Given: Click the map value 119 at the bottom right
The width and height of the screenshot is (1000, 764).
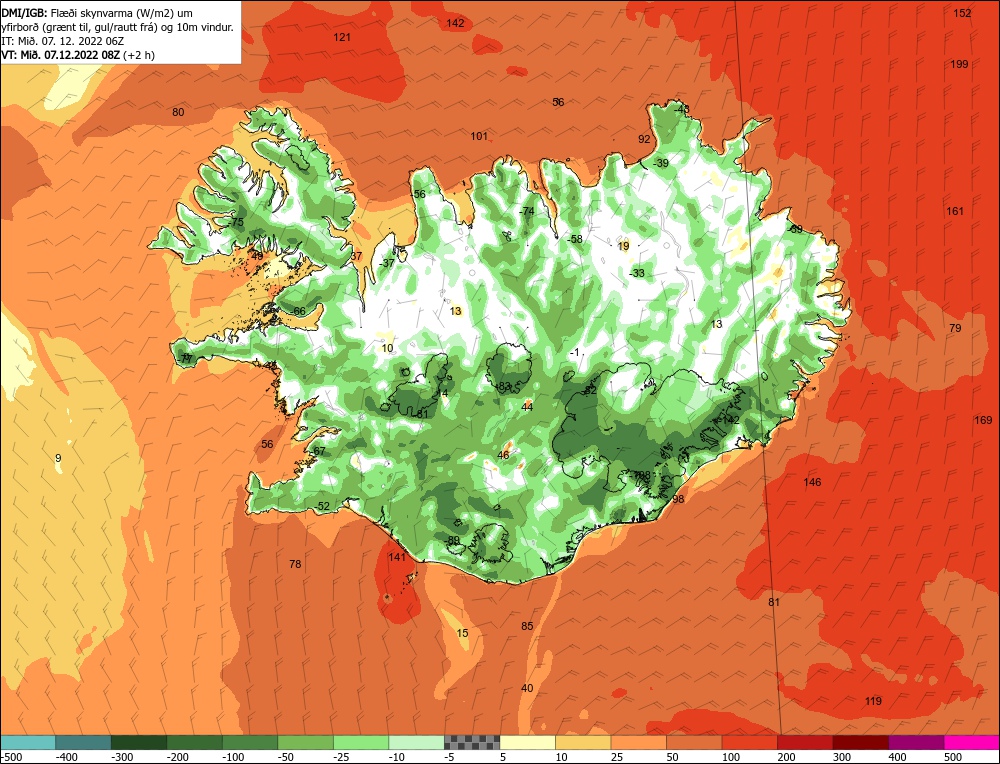Looking at the screenshot, I should click(873, 701).
